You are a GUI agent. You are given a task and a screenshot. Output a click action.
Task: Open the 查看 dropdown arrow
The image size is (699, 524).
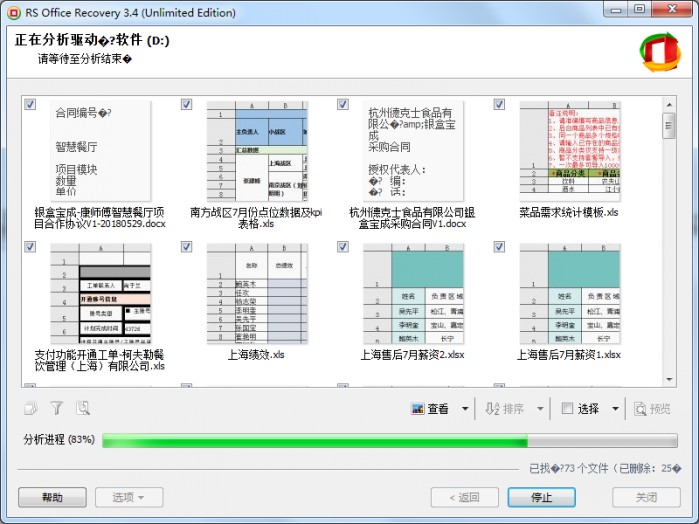click(465, 408)
